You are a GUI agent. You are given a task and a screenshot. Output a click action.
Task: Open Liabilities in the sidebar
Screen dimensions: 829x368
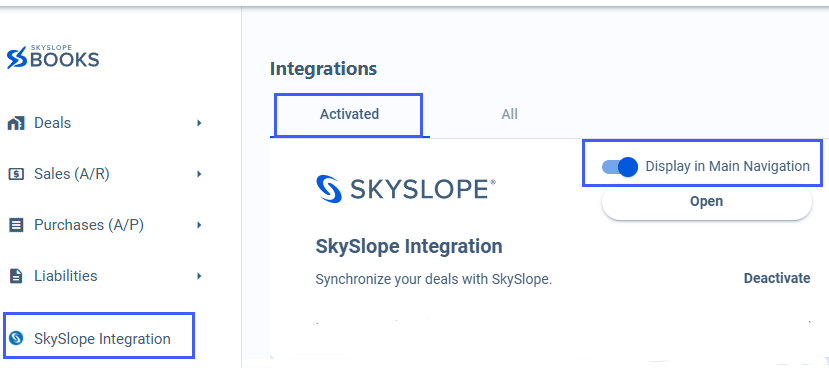pos(66,276)
